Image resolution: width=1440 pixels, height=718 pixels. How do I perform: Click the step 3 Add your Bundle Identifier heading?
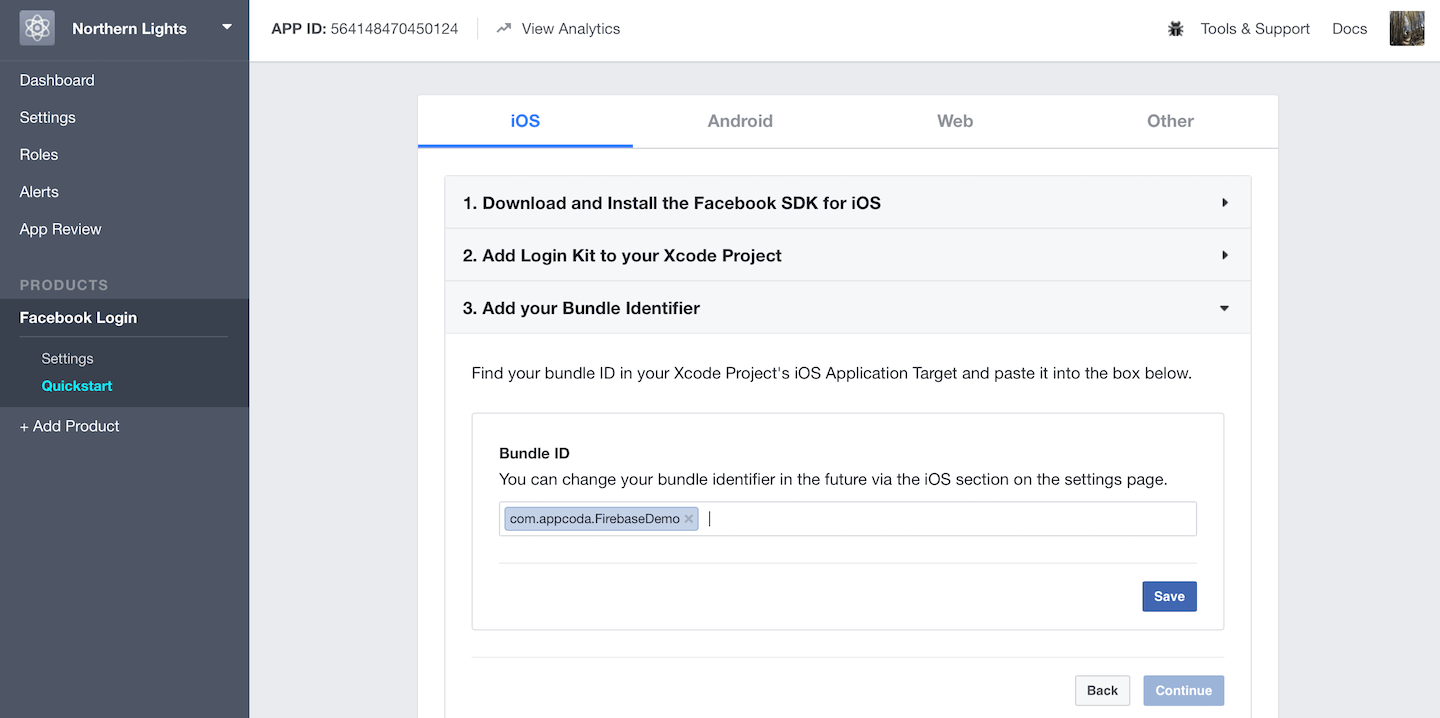point(581,308)
